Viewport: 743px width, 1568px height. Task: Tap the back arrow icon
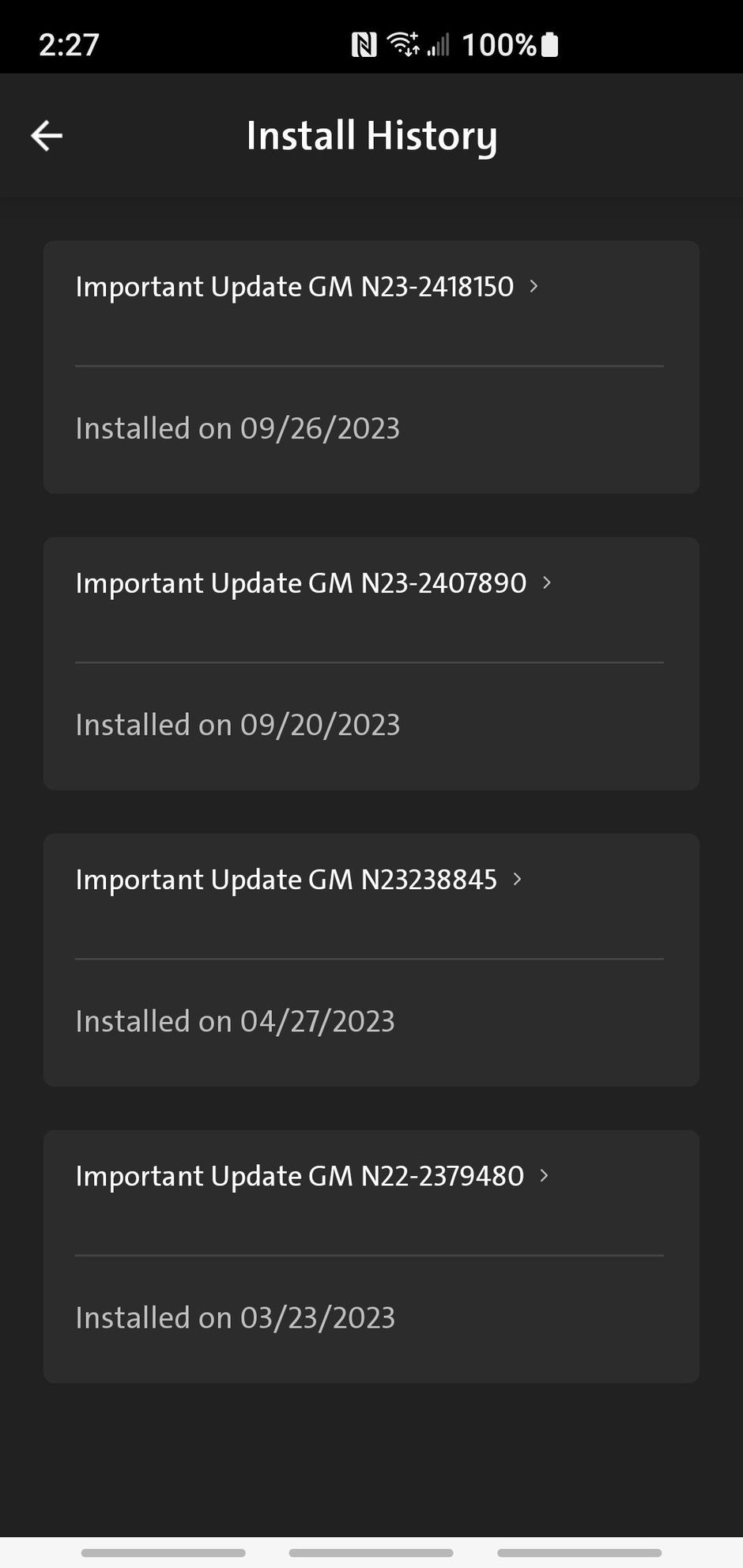point(47,135)
